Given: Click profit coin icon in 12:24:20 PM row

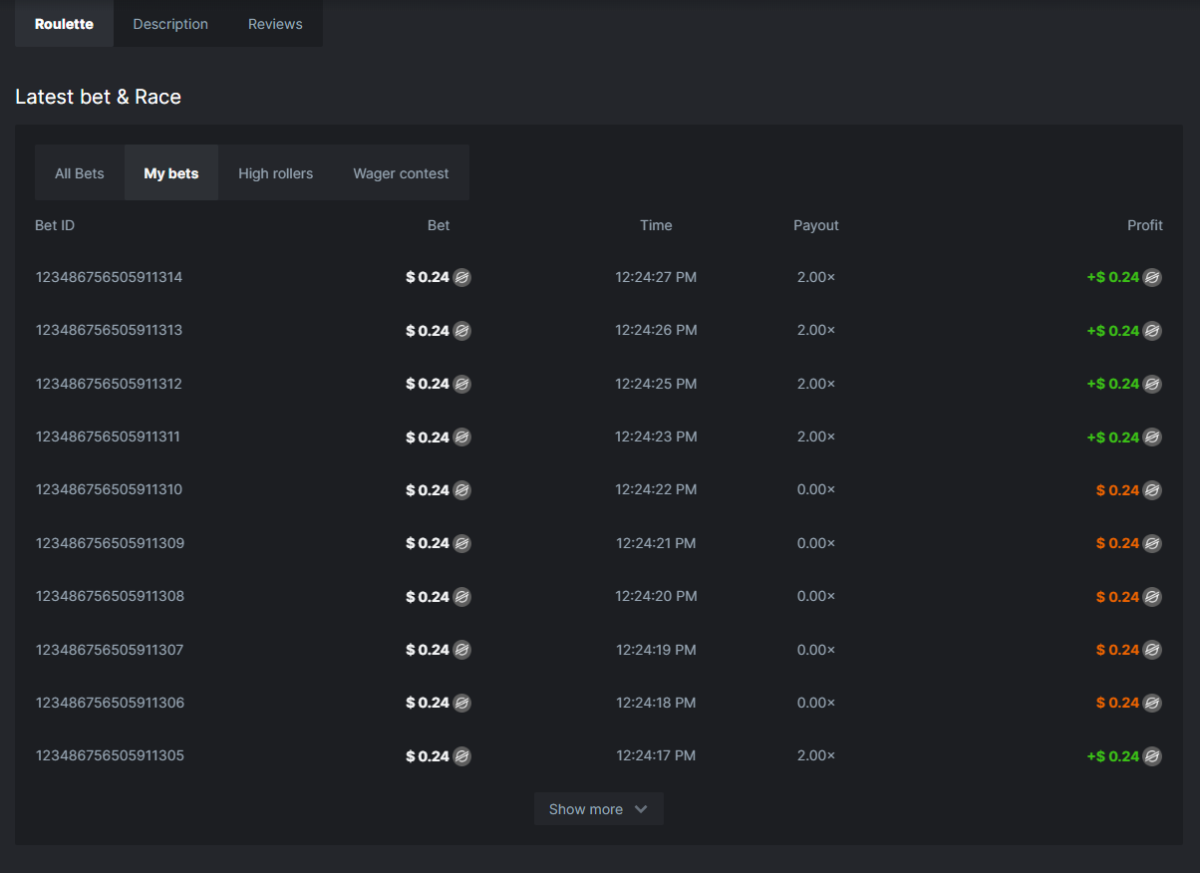Looking at the screenshot, I should pyautogui.click(x=1152, y=597).
